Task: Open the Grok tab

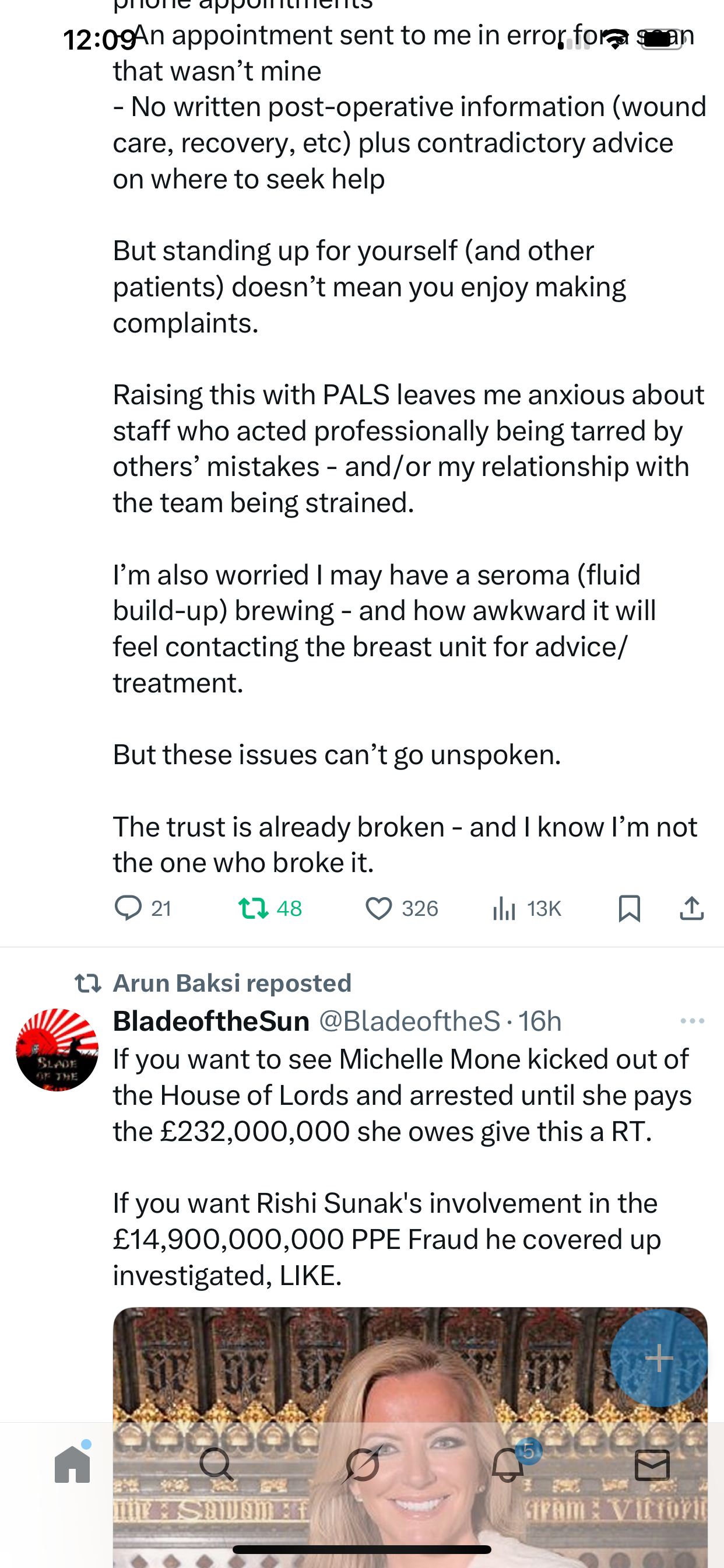Action: click(x=362, y=1465)
